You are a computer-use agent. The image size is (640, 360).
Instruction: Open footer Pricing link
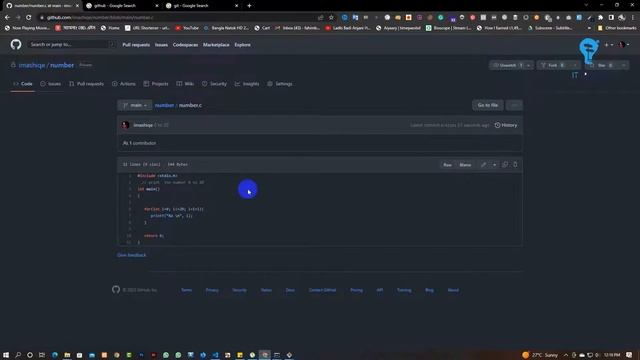pos(356,290)
